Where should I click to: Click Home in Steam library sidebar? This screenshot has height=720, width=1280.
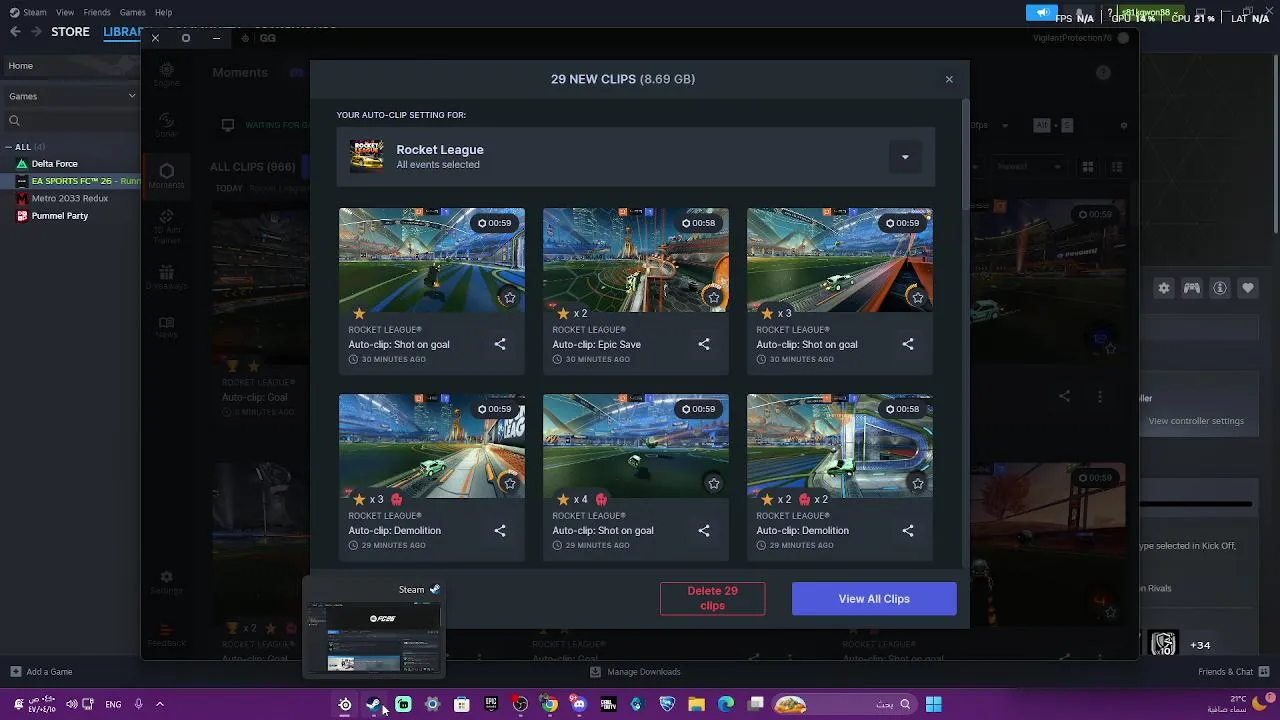70,66
